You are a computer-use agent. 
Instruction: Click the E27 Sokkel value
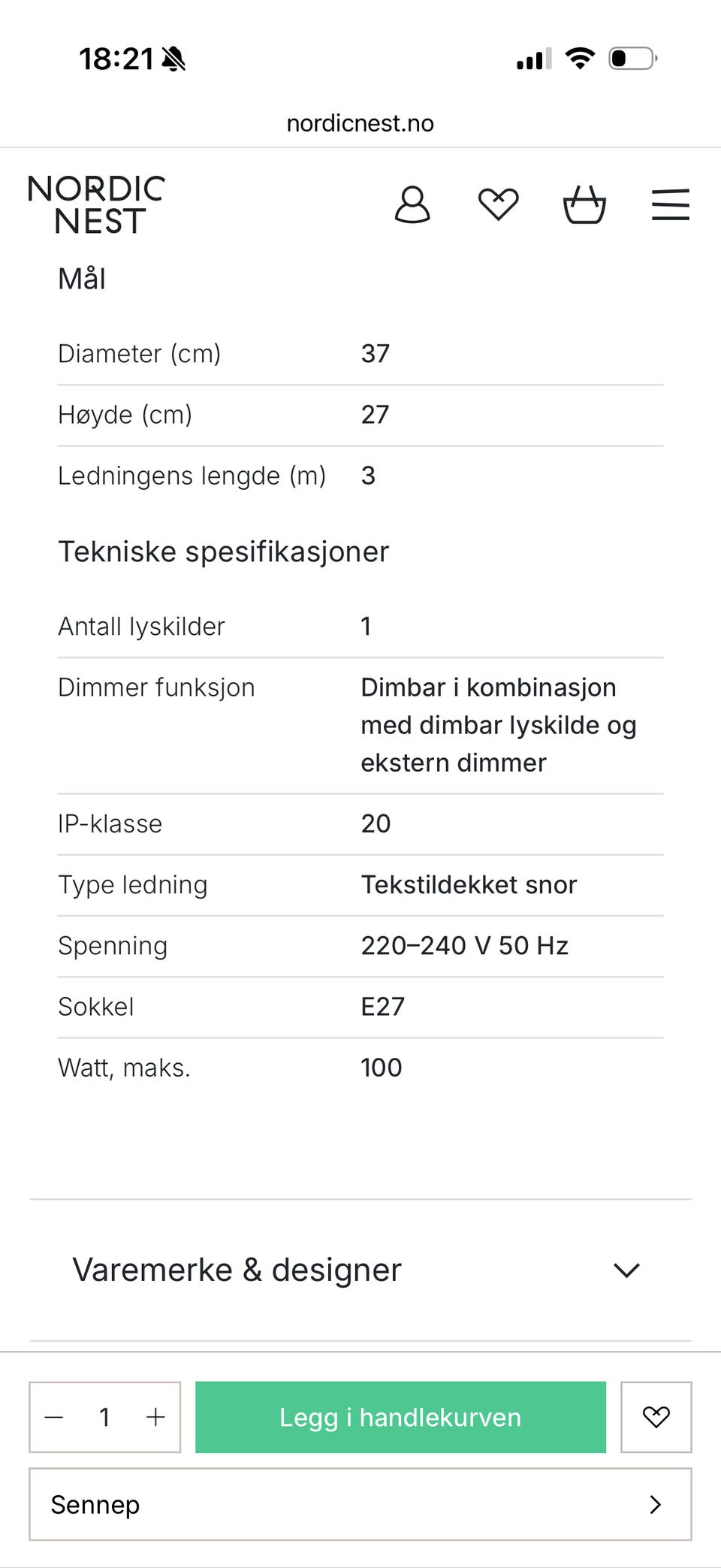click(x=383, y=1006)
